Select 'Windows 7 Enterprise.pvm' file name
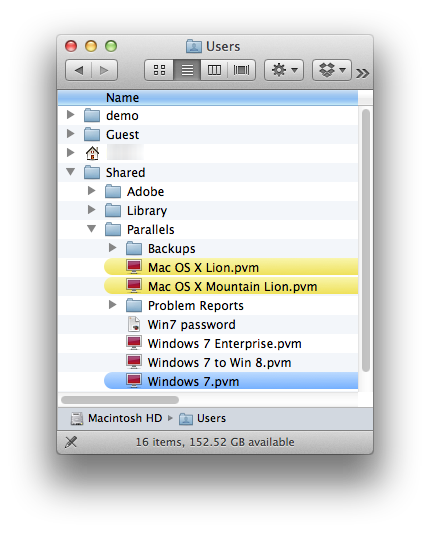Viewport: 430px width, 533px height. point(225,344)
